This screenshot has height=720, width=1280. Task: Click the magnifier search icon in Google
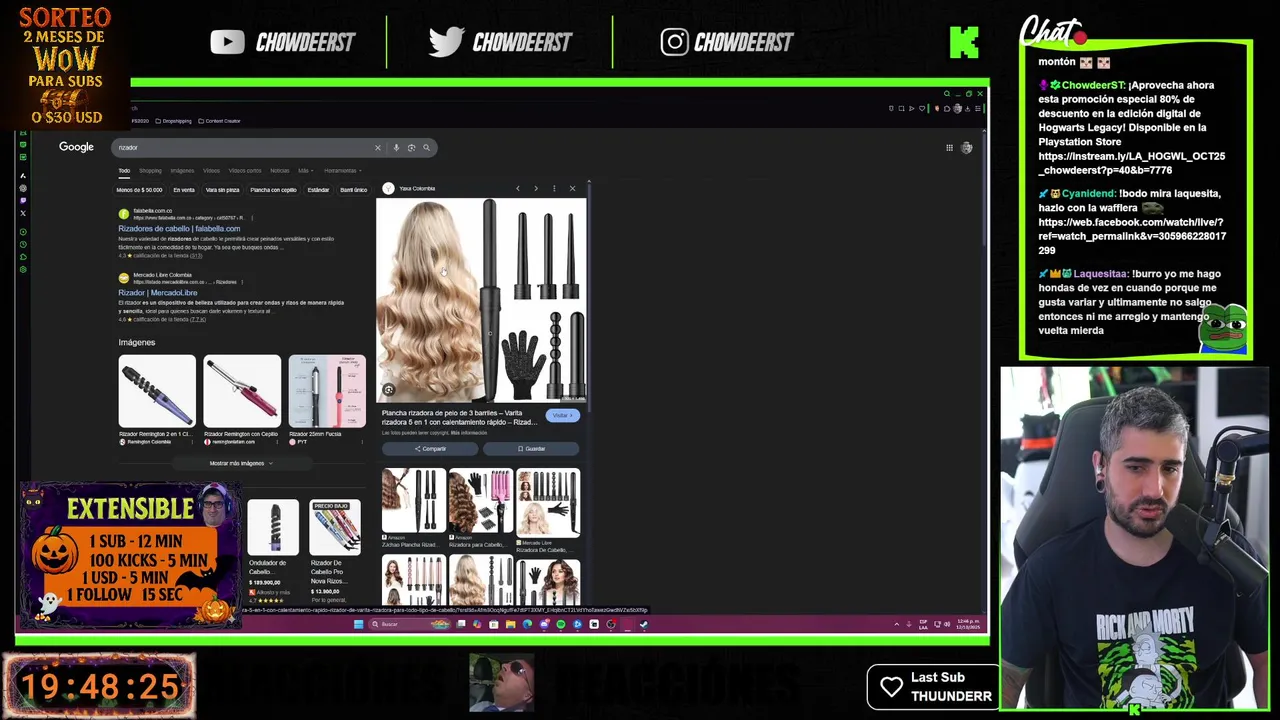coord(426,148)
